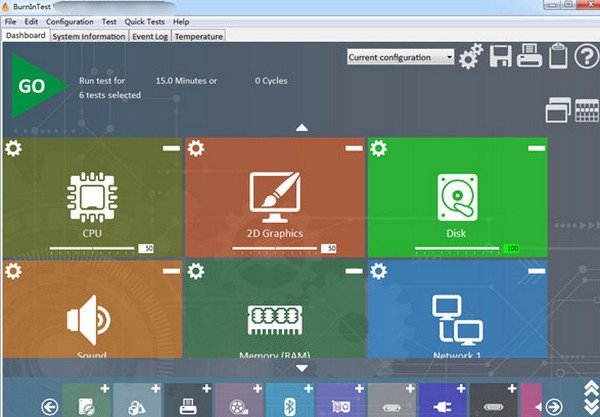Switch to the System Information tab
This screenshot has width=600, height=417.
(x=89, y=36)
